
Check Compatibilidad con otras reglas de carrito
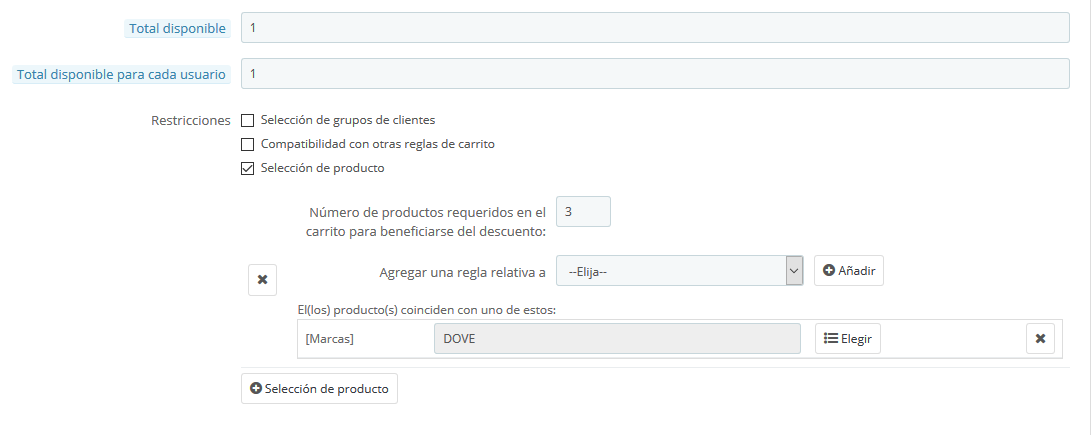248,144
